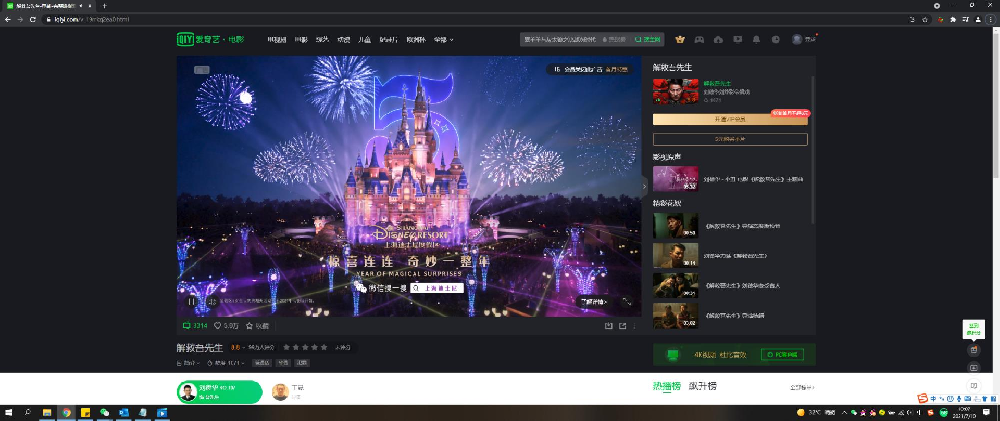
Task: Click the user avatar in header
Action: tap(797, 40)
